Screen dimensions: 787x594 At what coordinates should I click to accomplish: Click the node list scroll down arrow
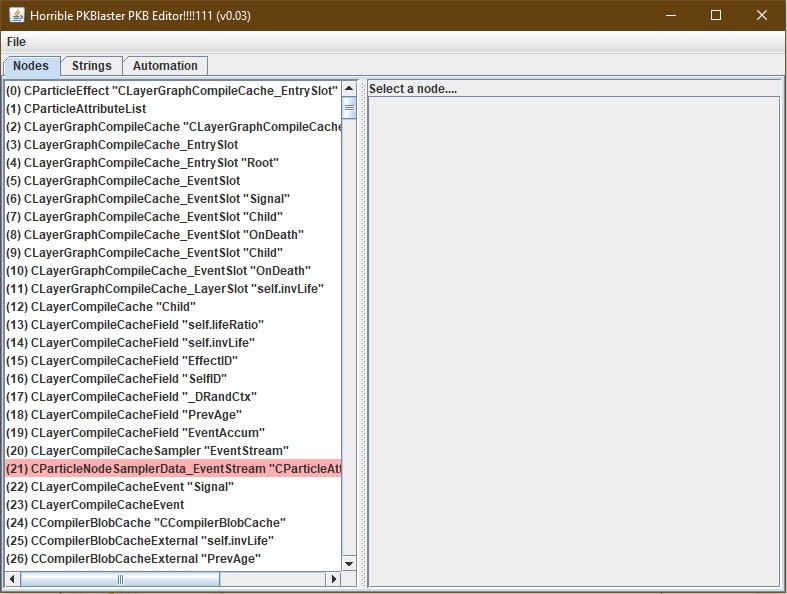pyautogui.click(x=349, y=563)
